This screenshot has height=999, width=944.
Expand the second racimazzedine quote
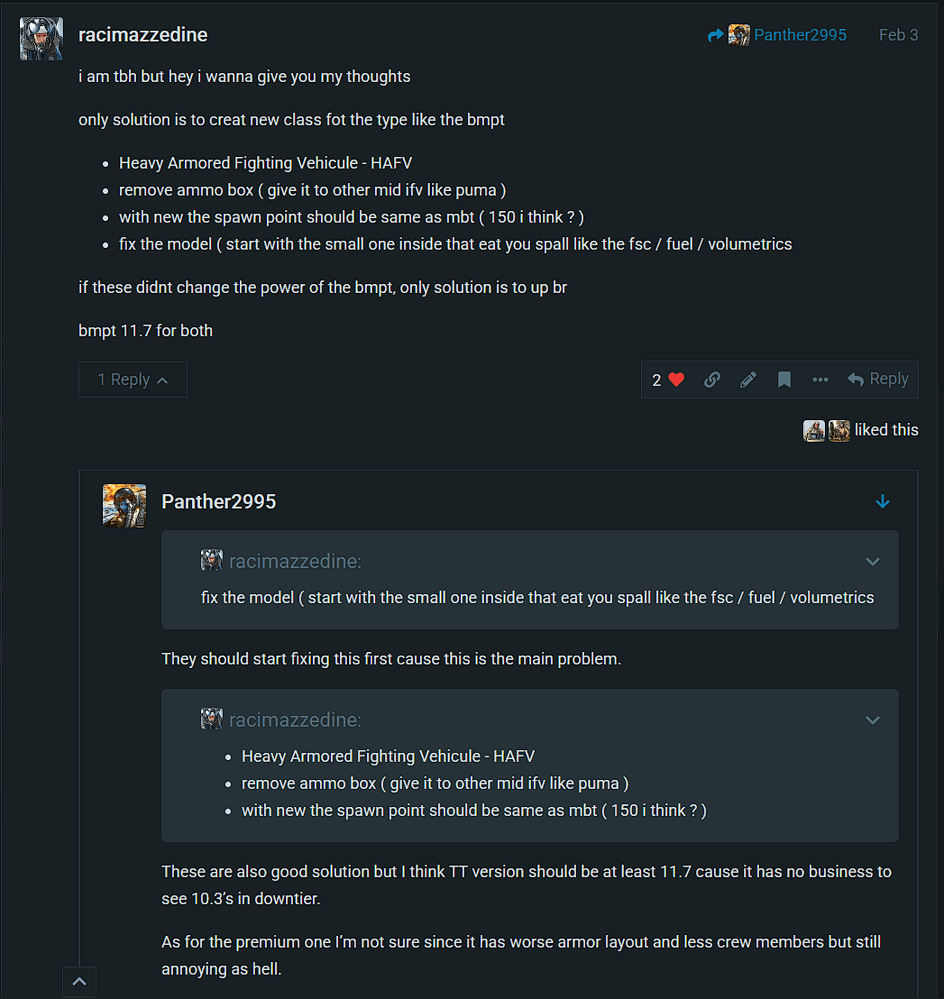pos(872,720)
